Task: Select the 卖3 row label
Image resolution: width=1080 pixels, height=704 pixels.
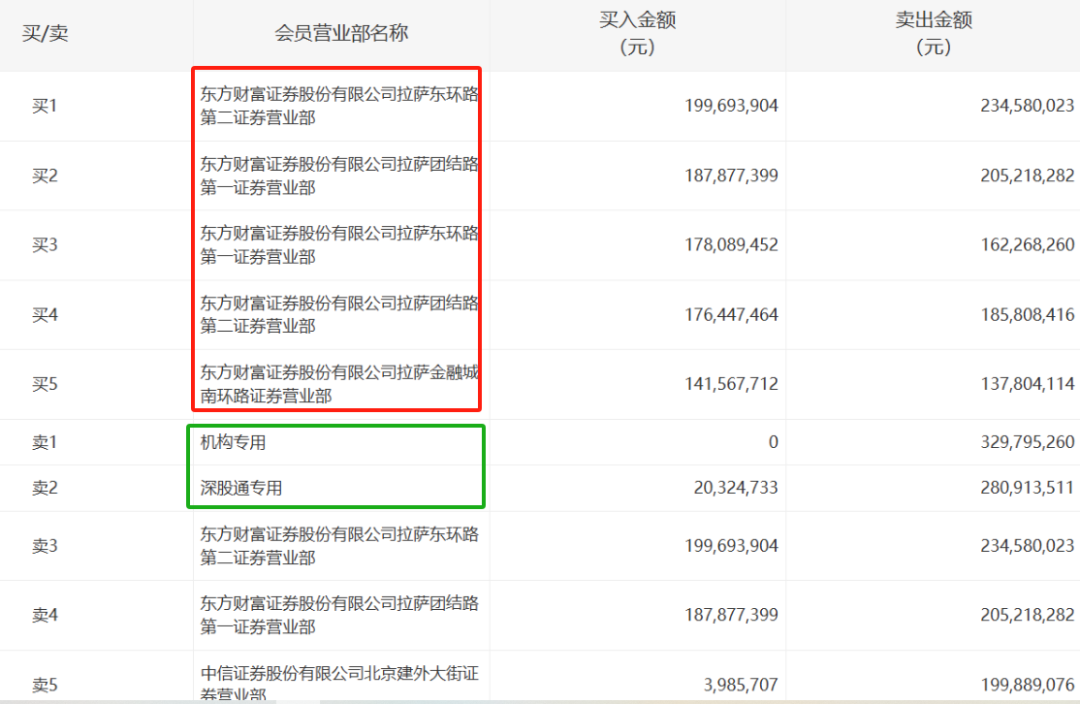Action: pos(45,546)
